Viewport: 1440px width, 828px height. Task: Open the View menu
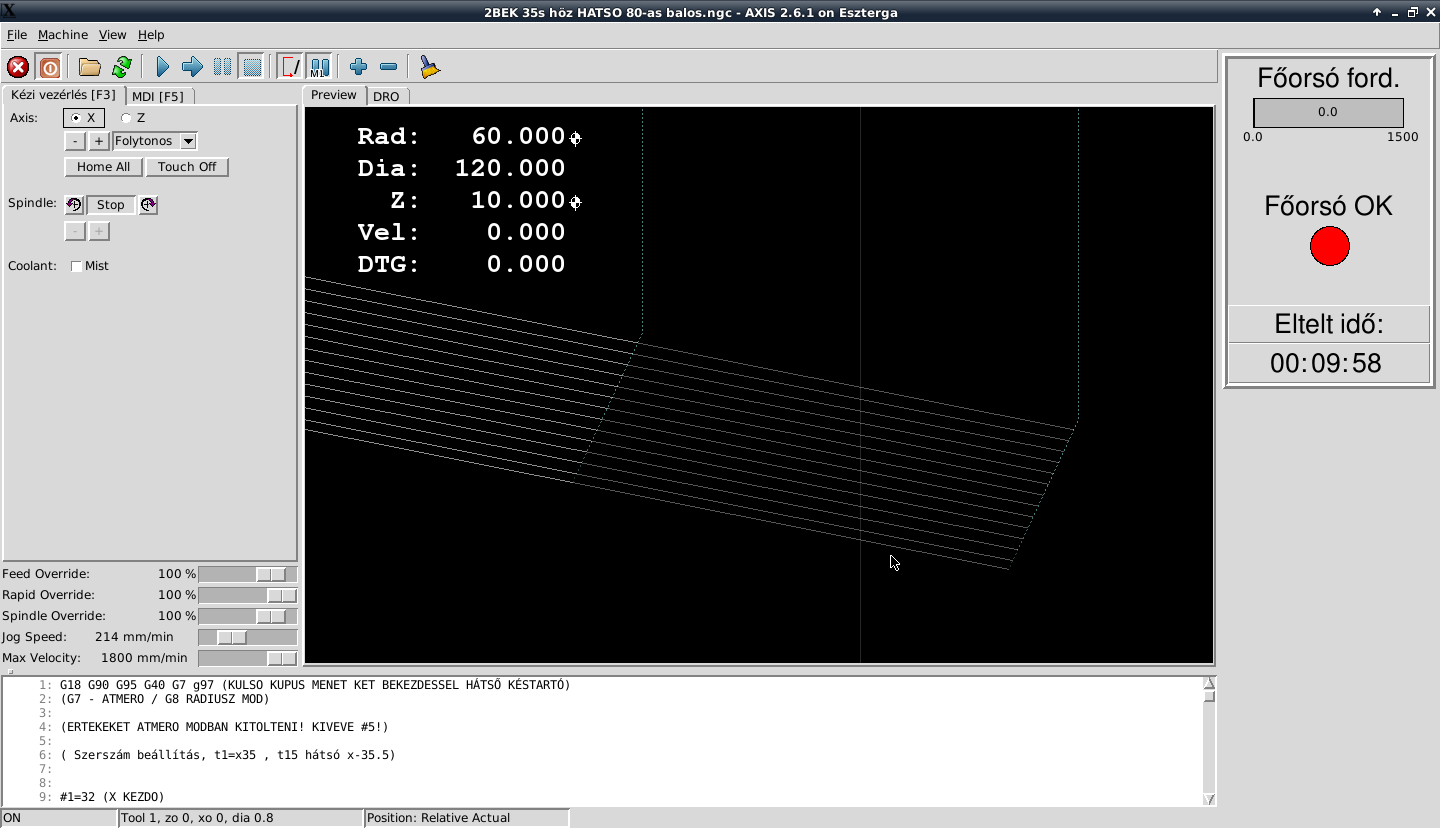(112, 34)
